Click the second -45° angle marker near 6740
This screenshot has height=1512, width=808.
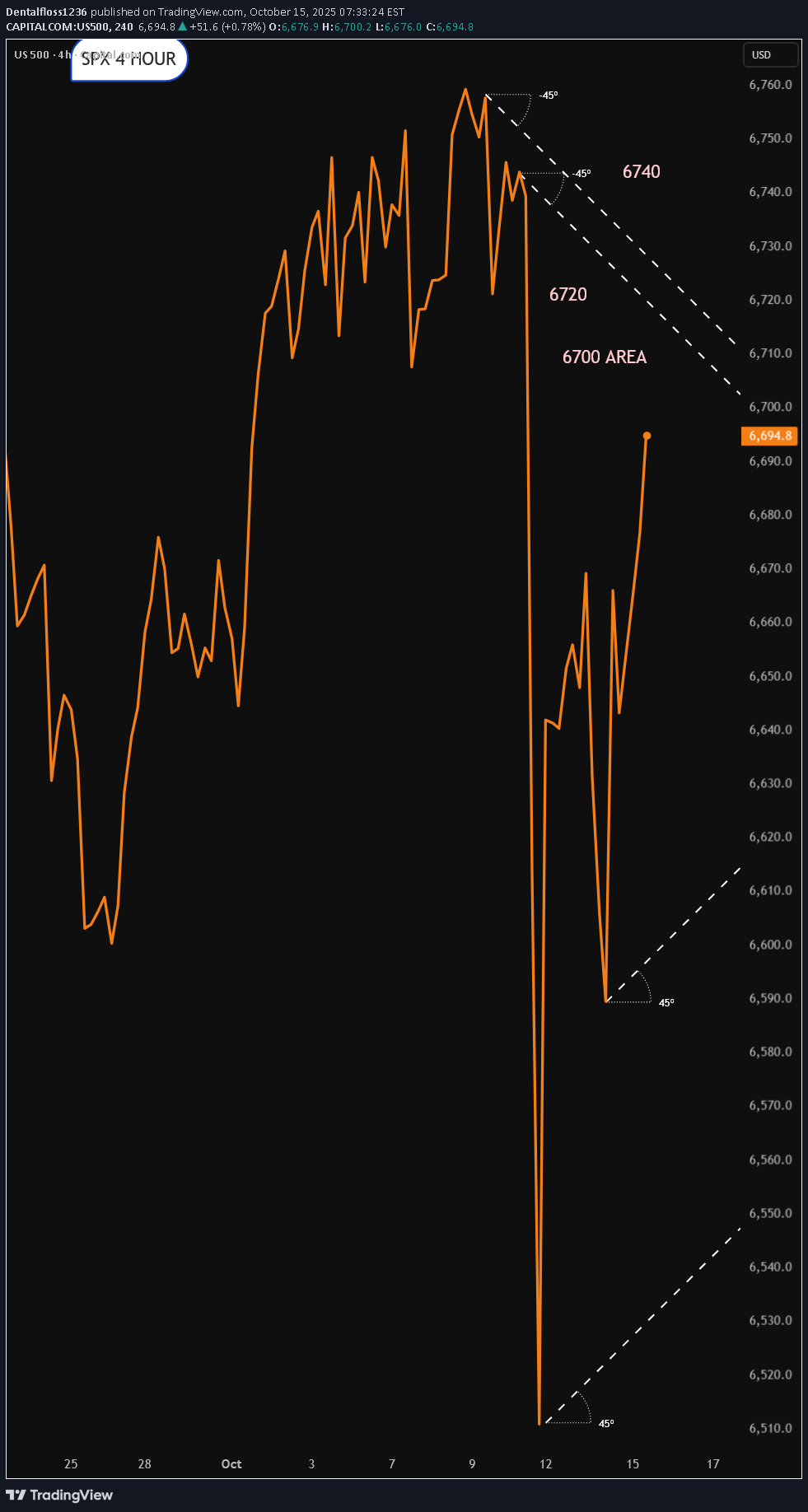click(x=581, y=174)
